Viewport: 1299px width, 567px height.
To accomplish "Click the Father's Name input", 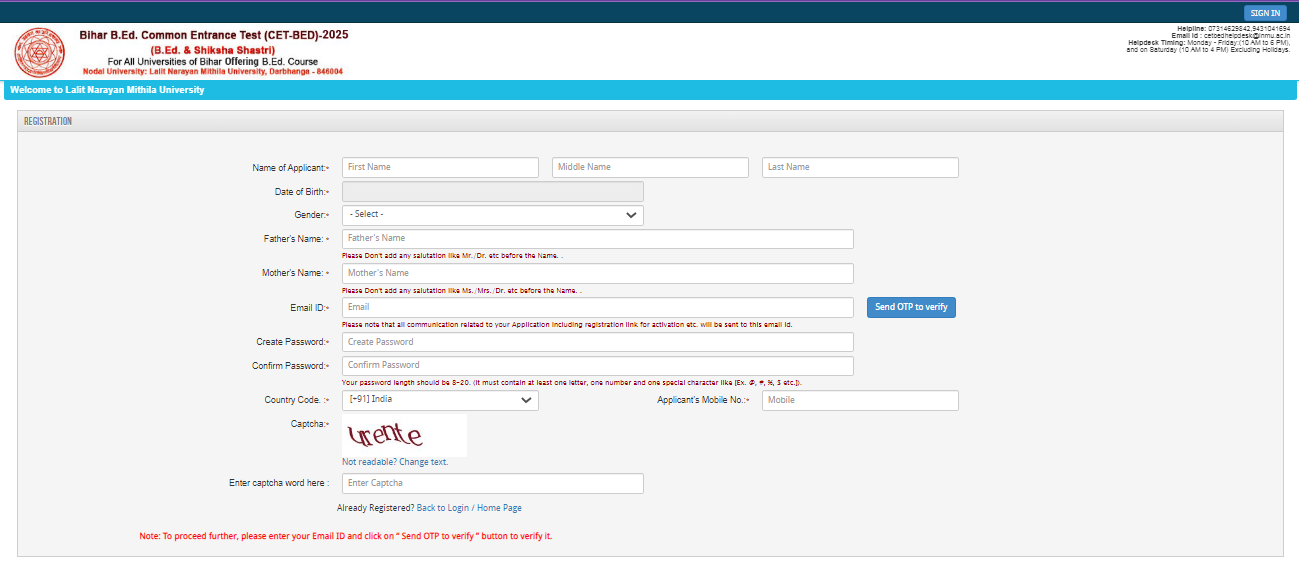I will point(597,239).
